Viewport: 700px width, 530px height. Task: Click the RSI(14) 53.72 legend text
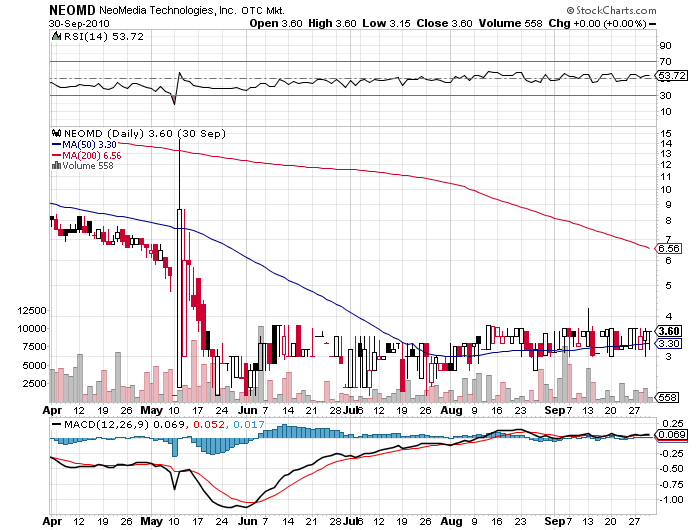point(104,37)
